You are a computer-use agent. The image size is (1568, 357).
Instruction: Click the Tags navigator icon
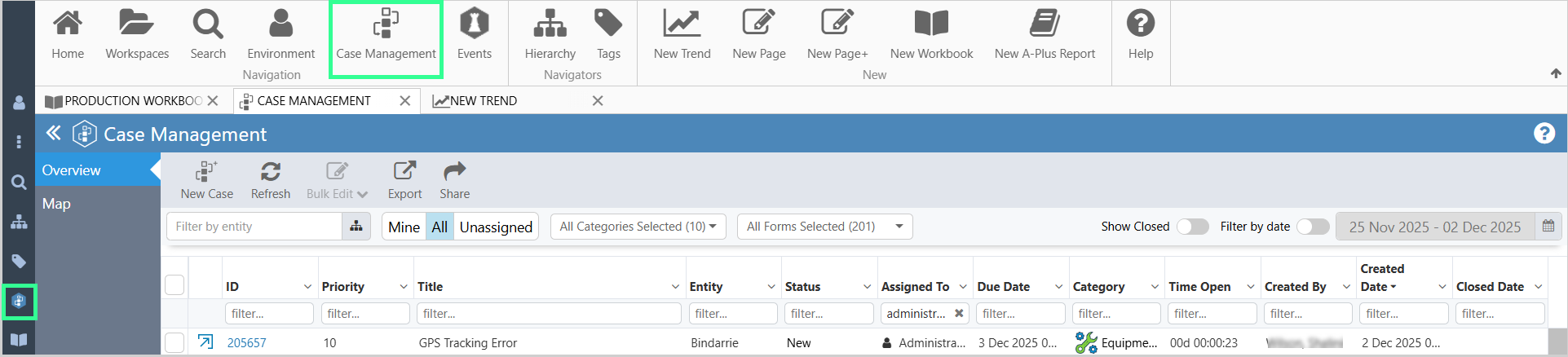608,33
